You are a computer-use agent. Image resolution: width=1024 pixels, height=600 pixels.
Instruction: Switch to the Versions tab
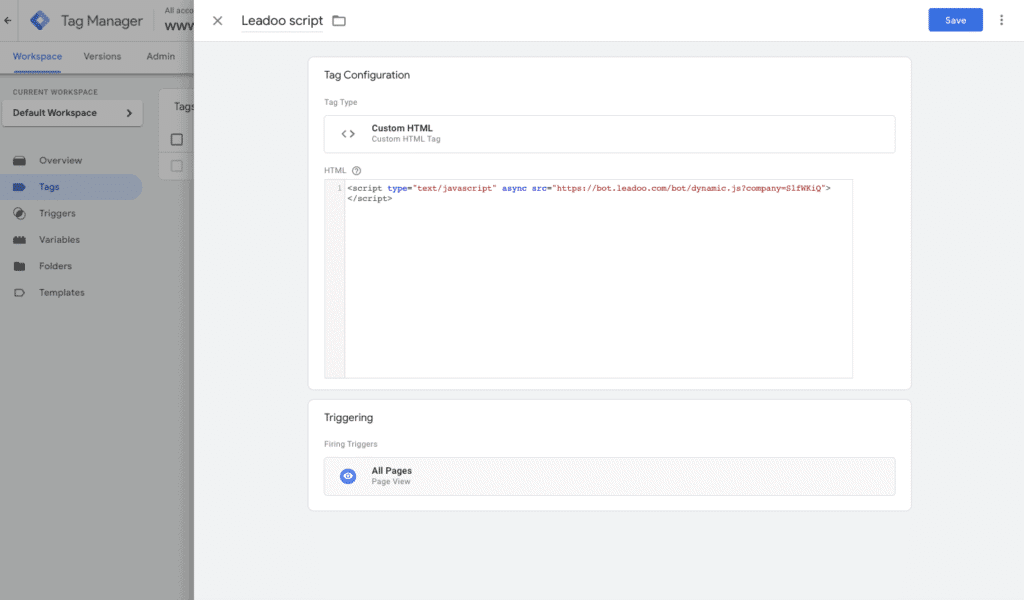[x=102, y=56]
